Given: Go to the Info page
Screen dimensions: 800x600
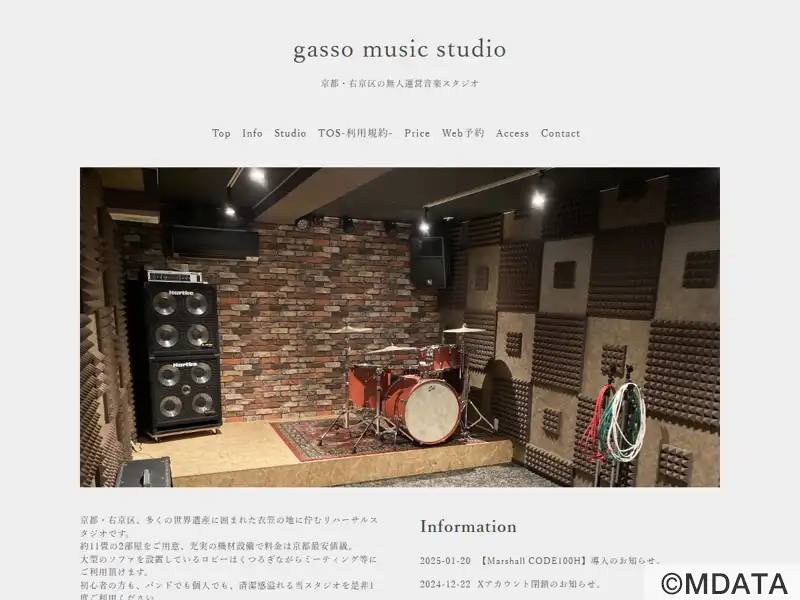Looking at the screenshot, I should 252,134.
